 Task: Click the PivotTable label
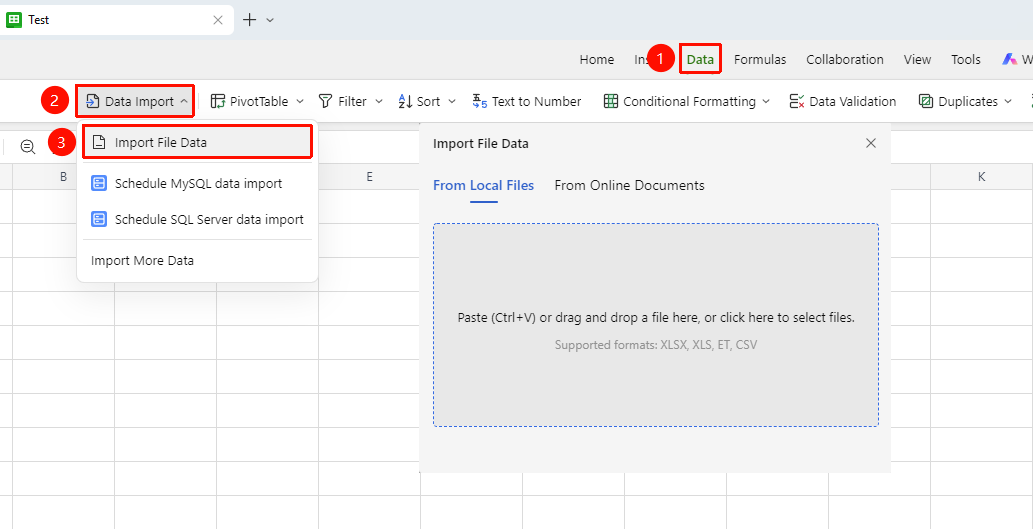click(259, 101)
